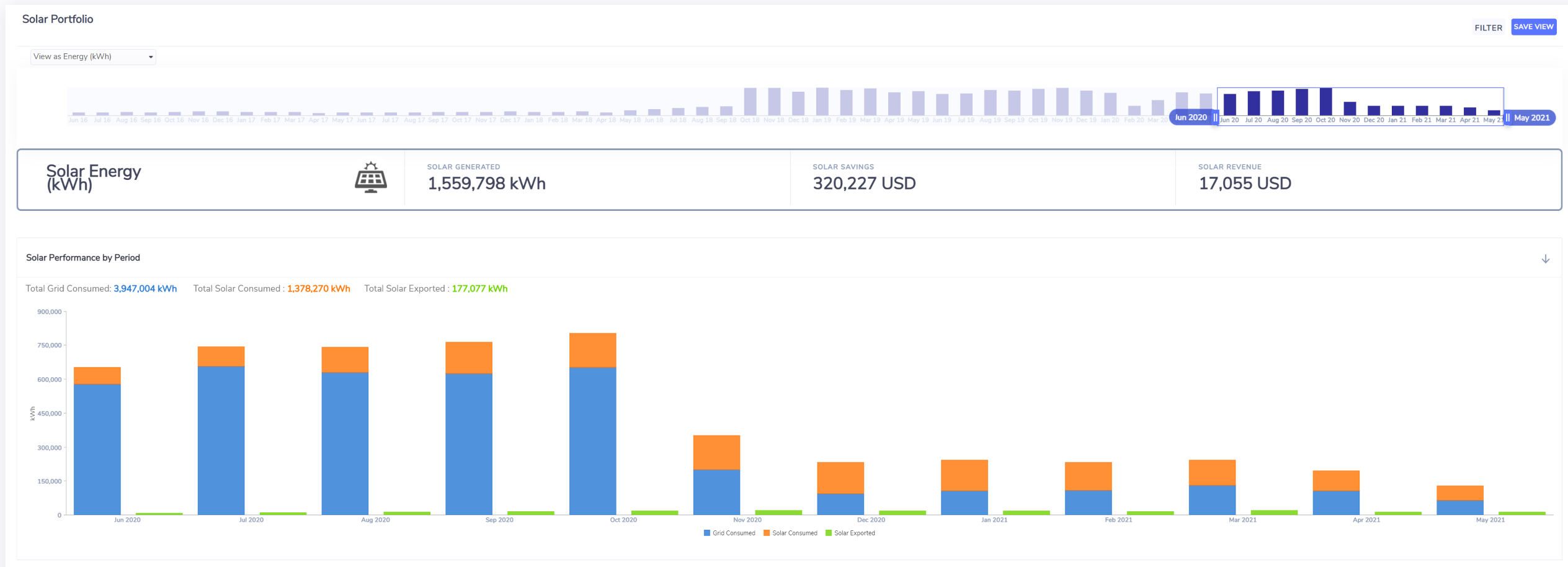
Task: Grab the Jun 2020 range start handle
Action: point(1215,117)
